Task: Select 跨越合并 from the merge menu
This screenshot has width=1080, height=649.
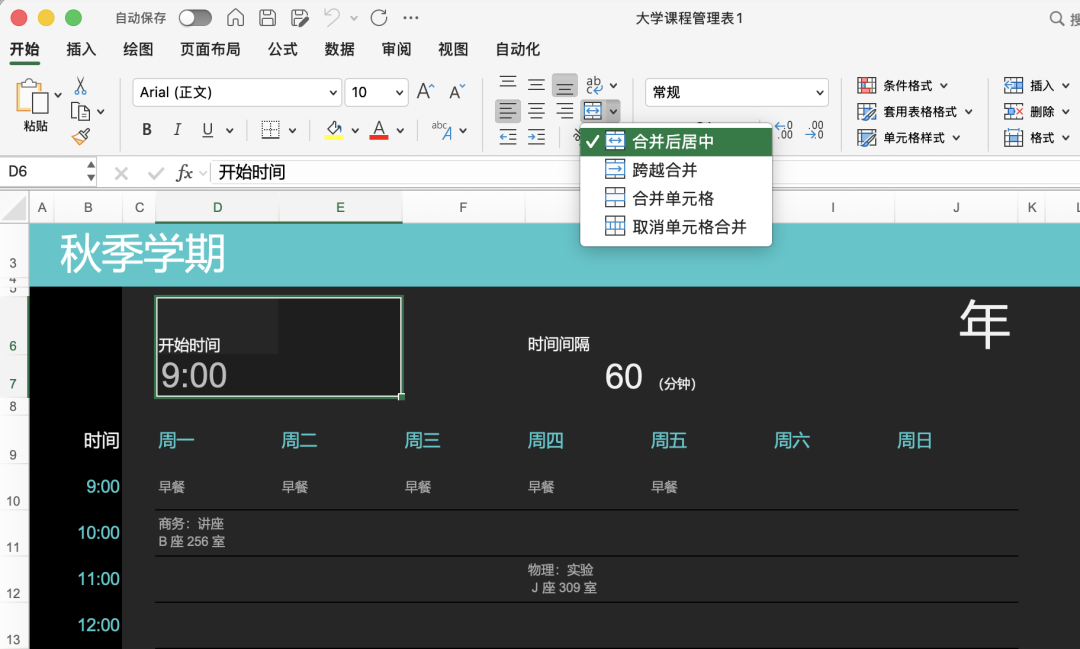Action: point(676,170)
